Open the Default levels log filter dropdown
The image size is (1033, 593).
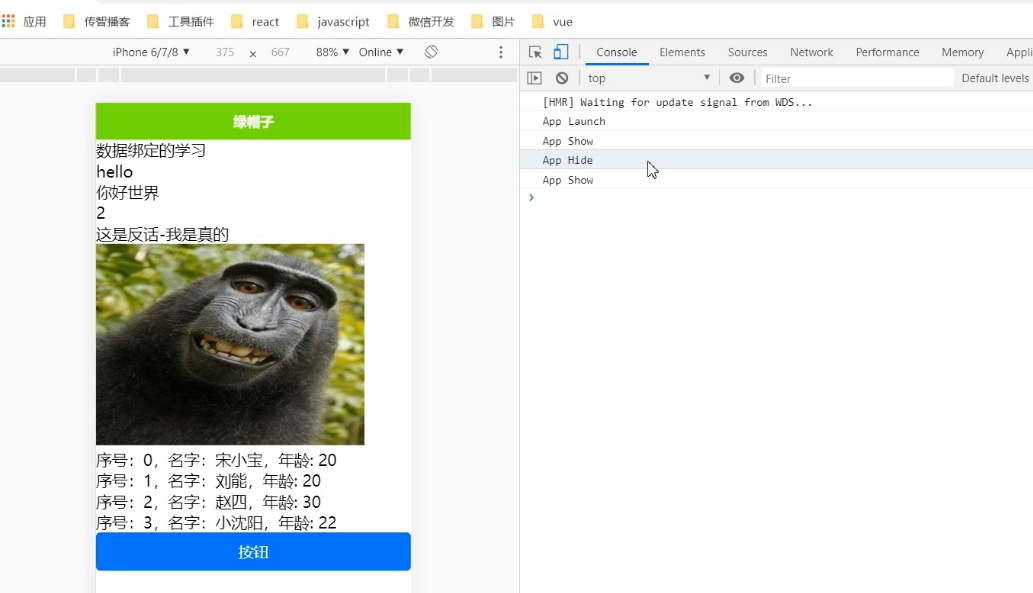pos(995,77)
